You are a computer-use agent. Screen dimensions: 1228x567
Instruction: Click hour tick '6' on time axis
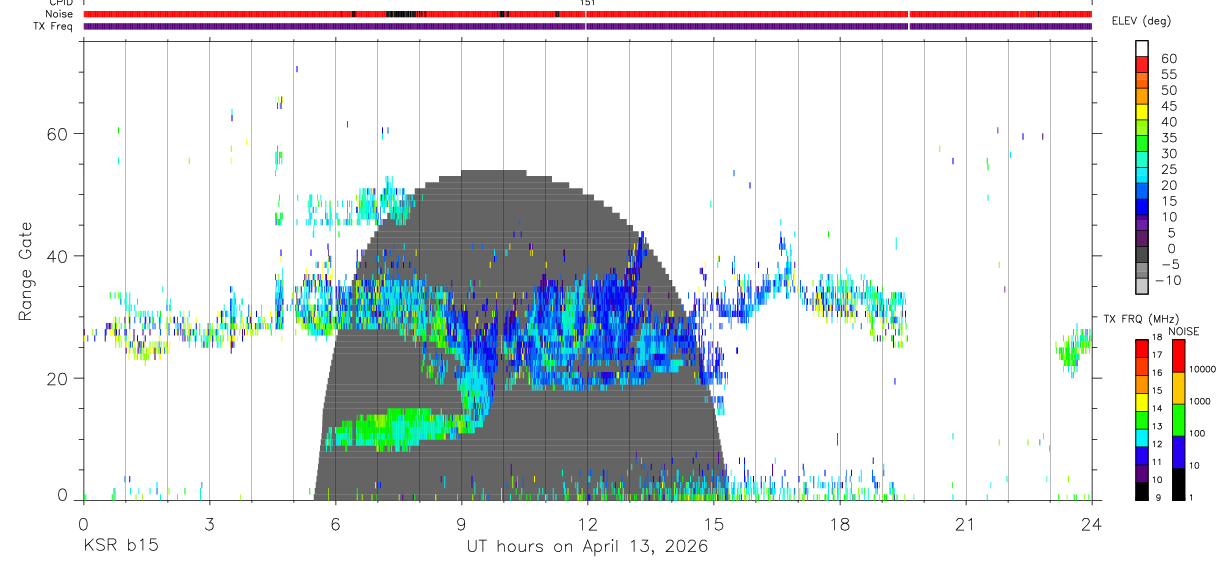pos(335,524)
